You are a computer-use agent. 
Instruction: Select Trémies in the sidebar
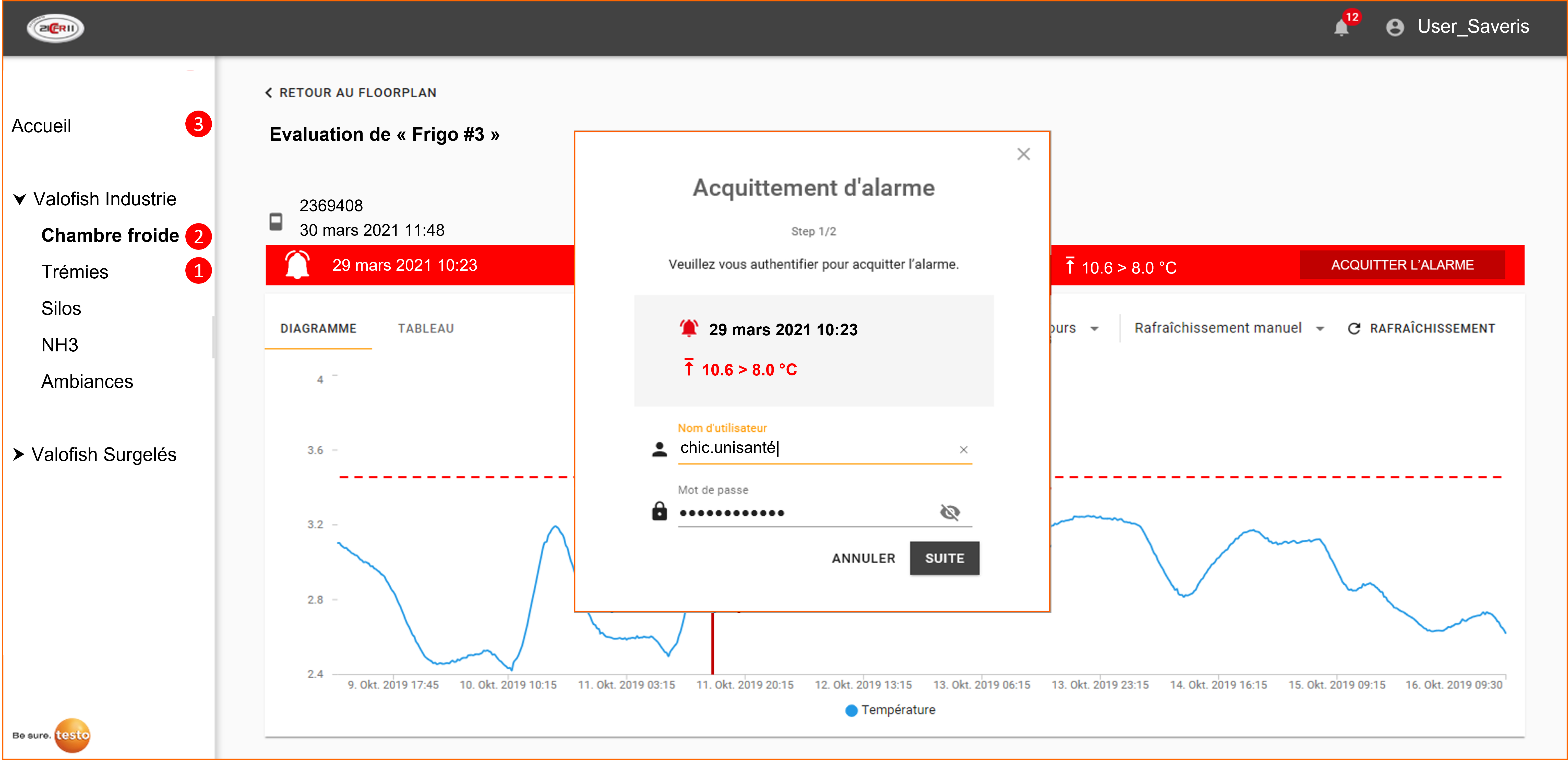coord(74,272)
